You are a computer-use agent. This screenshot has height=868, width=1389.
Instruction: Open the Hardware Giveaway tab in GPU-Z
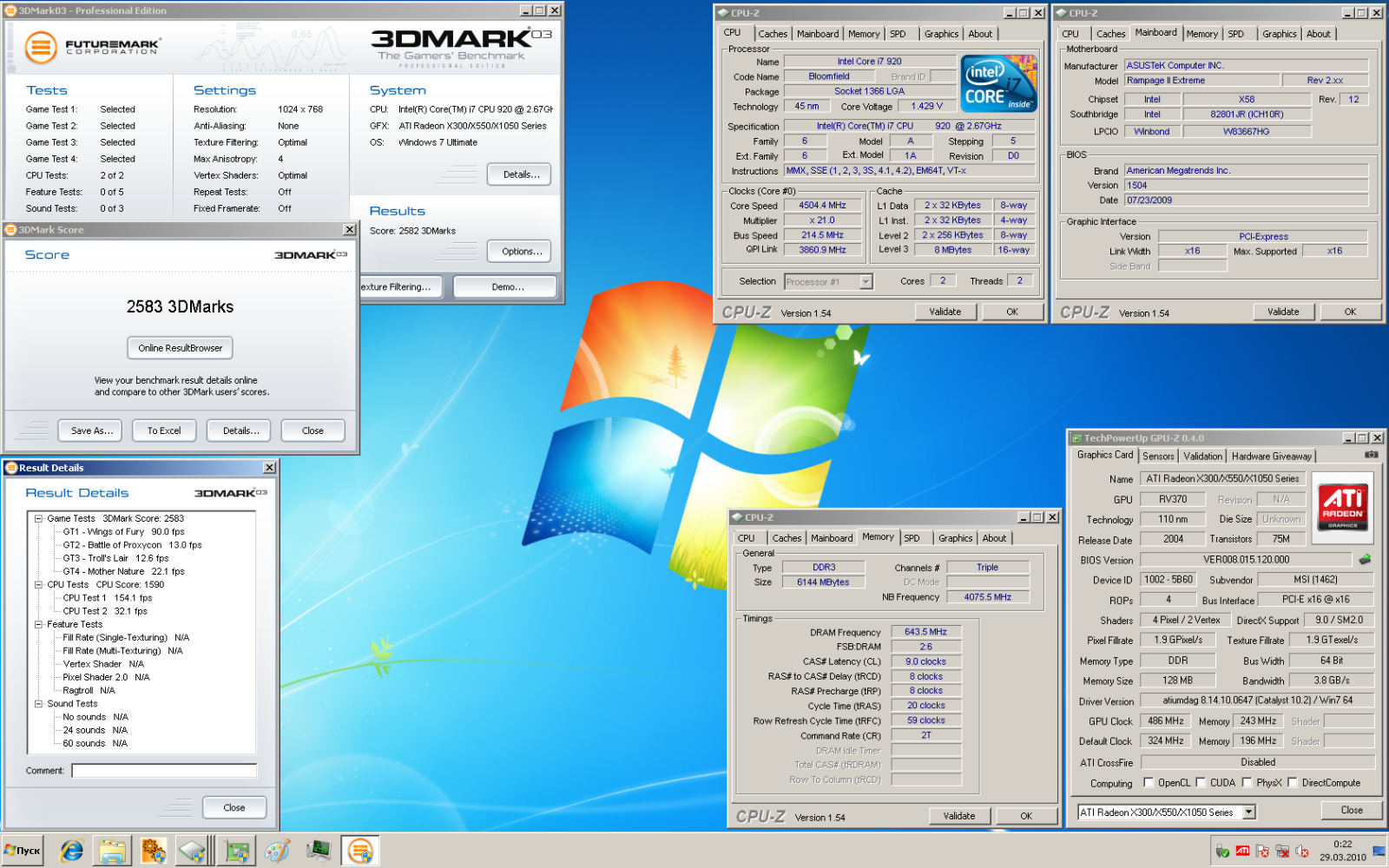(x=1272, y=456)
